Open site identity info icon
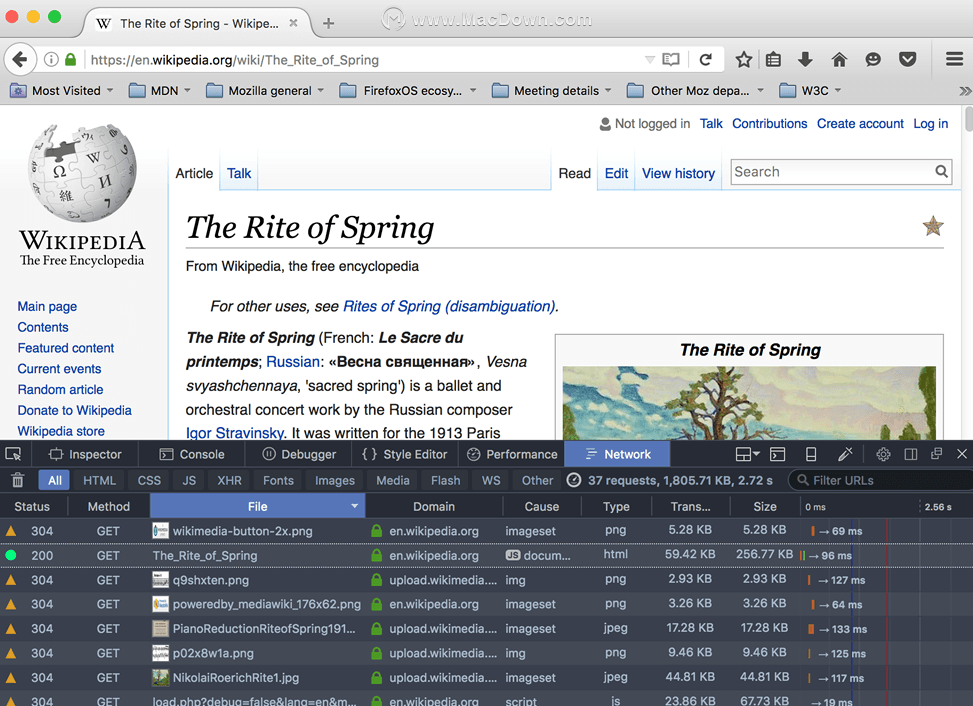The width and height of the screenshot is (973, 706). click(51, 60)
